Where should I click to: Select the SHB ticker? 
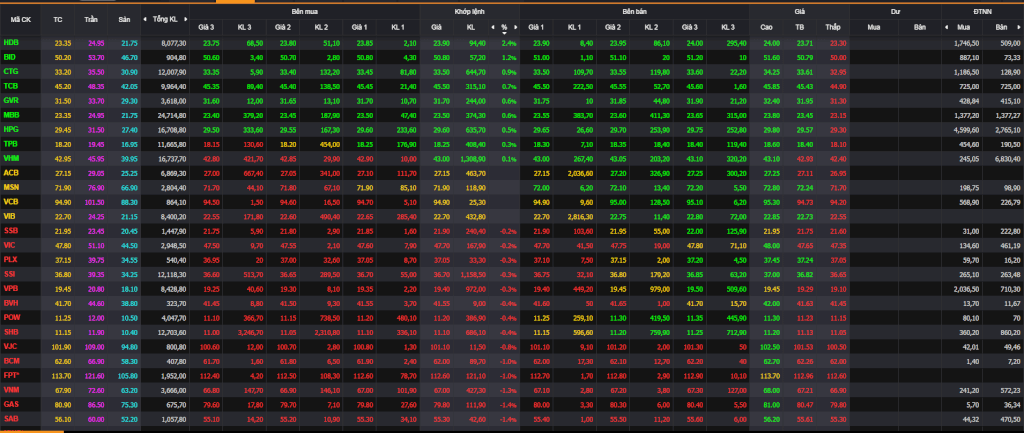coord(11,331)
